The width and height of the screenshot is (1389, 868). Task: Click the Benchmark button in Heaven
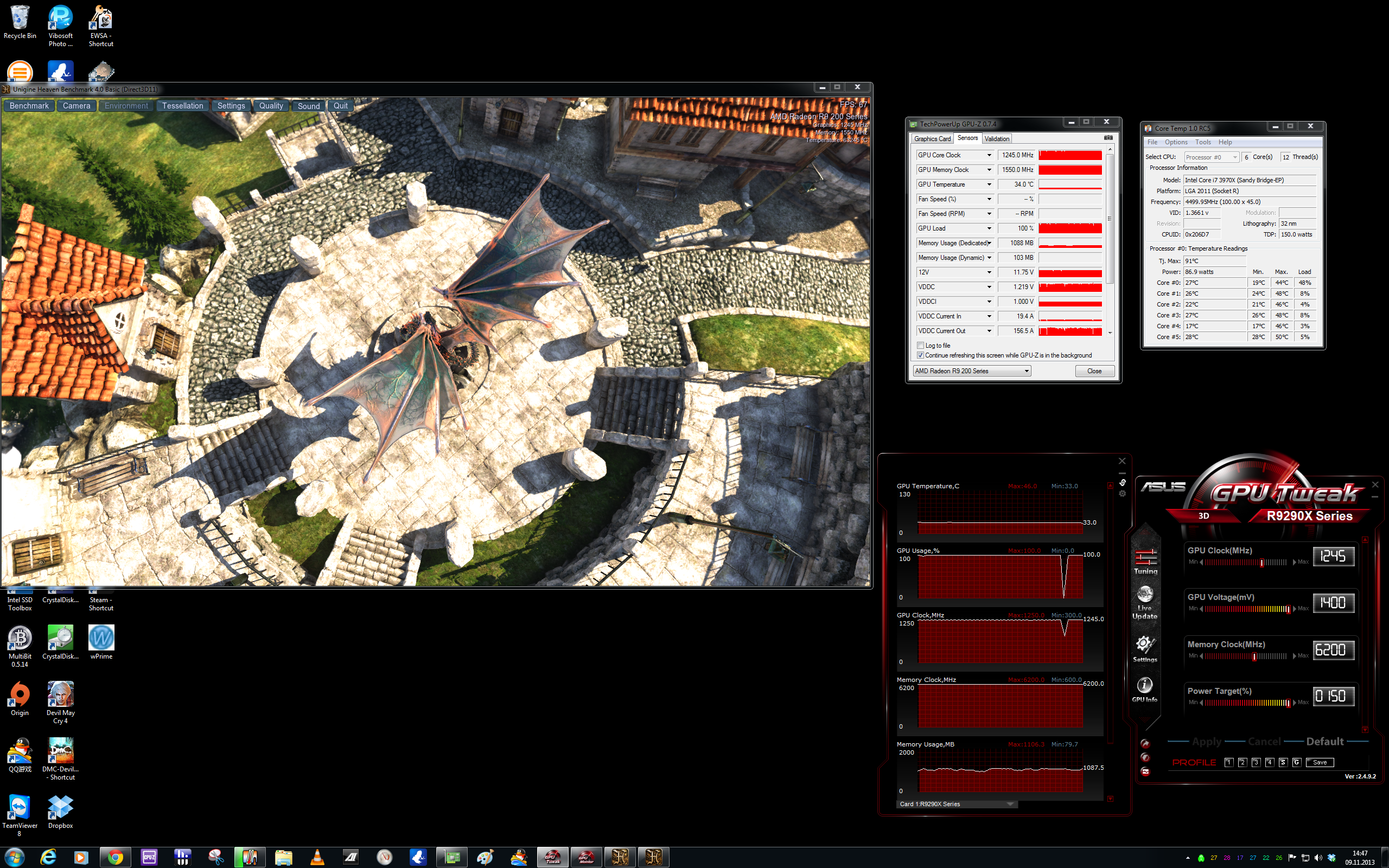[29, 106]
